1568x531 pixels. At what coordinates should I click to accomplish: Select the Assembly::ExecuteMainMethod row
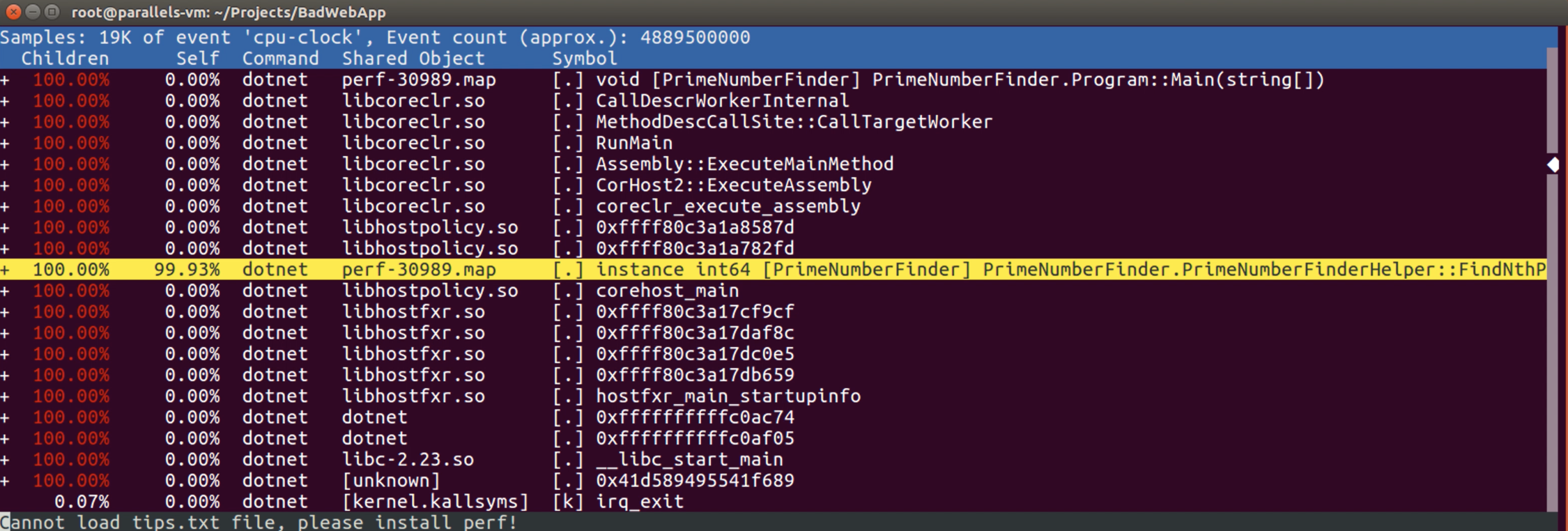click(744, 164)
